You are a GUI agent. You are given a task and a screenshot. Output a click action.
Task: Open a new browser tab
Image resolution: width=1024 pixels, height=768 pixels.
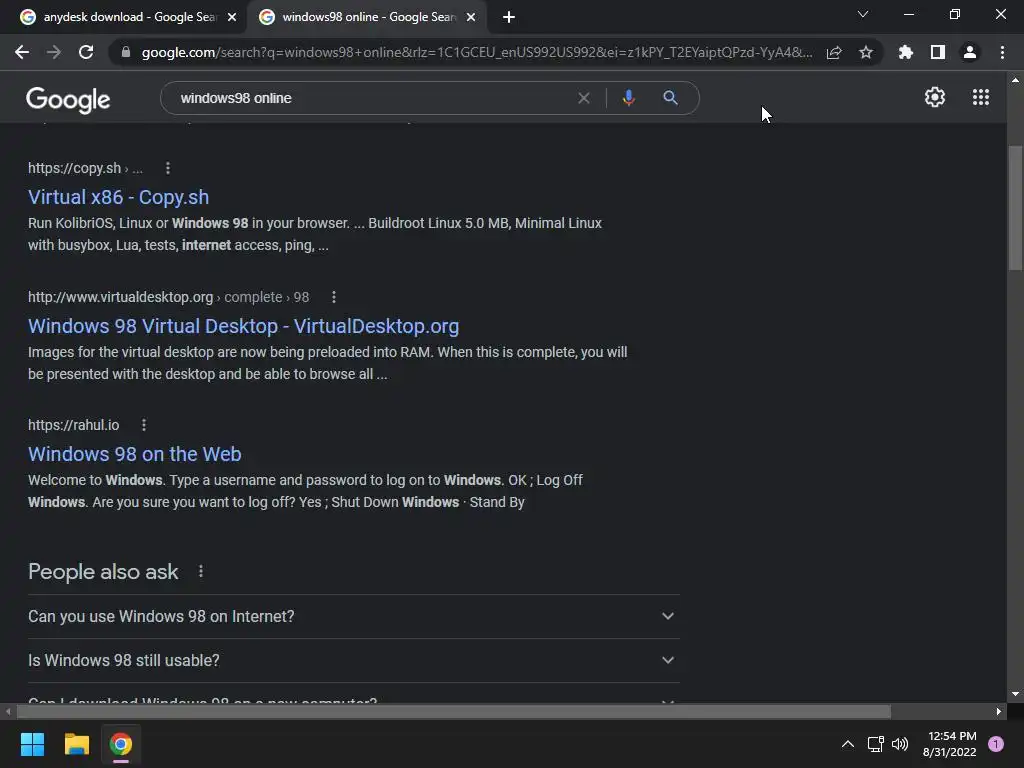tap(509, 18)
